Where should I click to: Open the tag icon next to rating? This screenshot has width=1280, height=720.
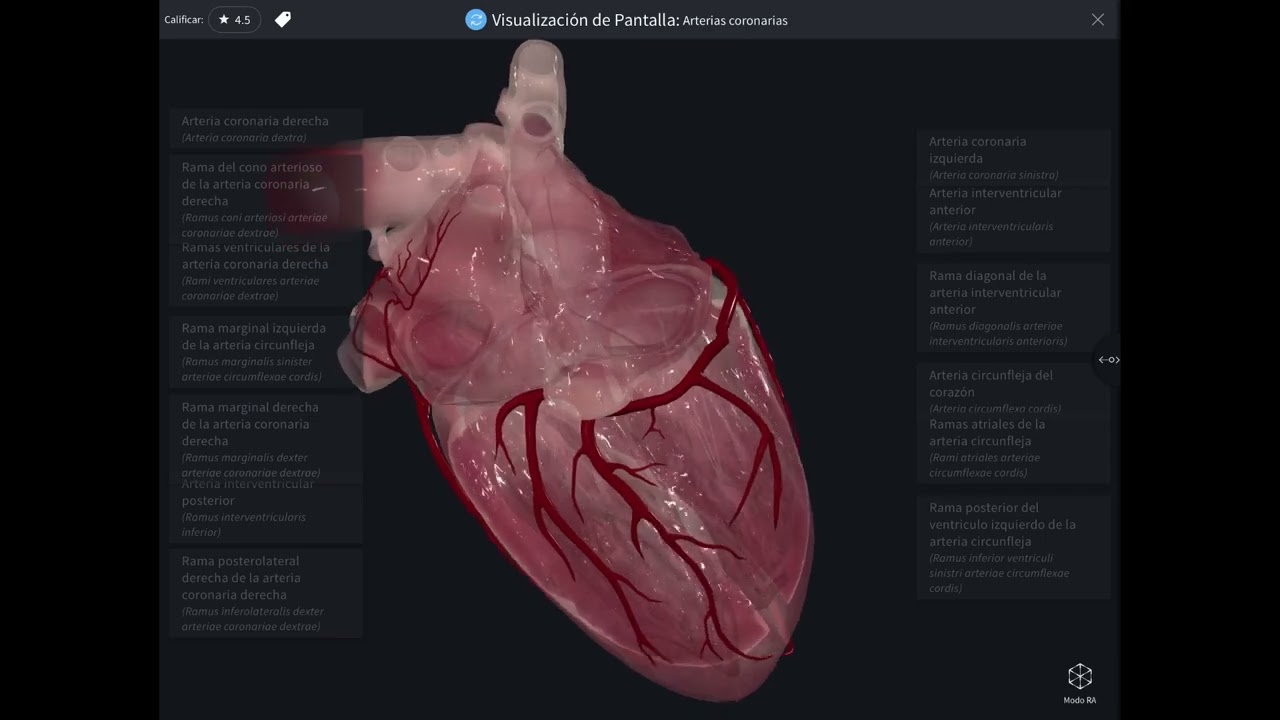tap(283, 19)
